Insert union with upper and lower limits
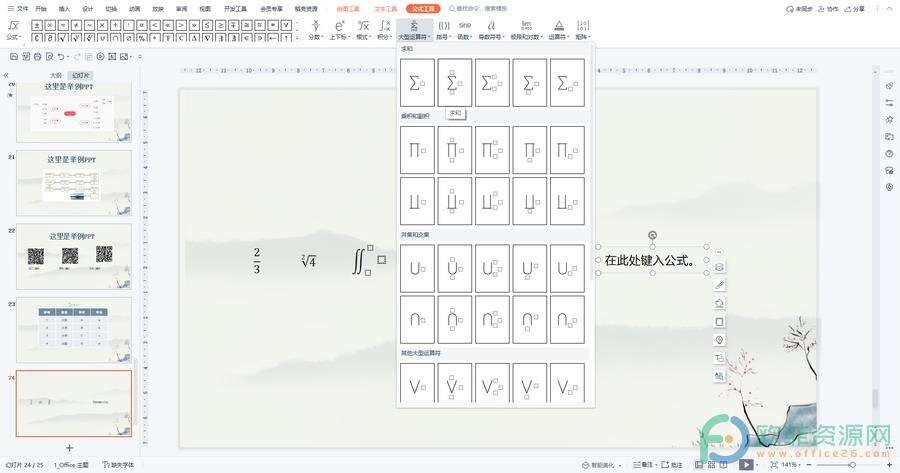This screenshot has width=900, height=473. click(455, 269)
